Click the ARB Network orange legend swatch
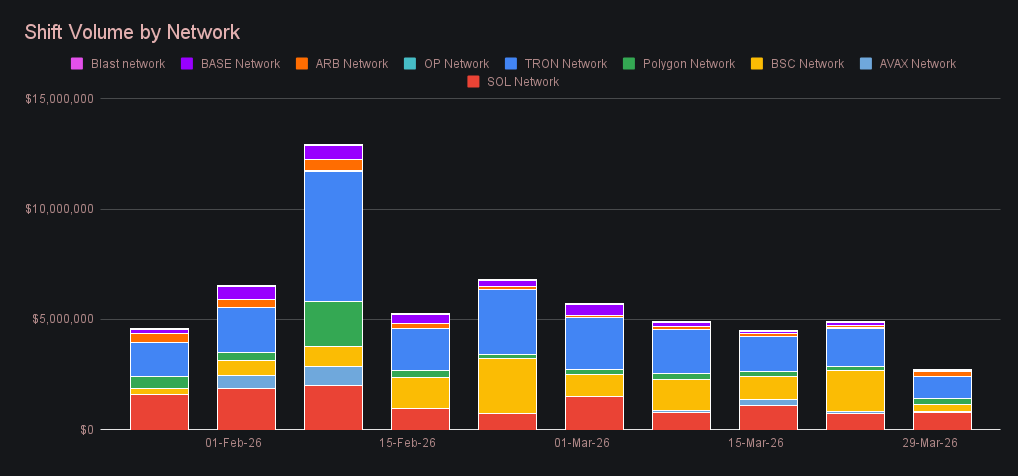The width and height of the screenshot is (1018, 476). pyautogui.click(x=301, y=64)
